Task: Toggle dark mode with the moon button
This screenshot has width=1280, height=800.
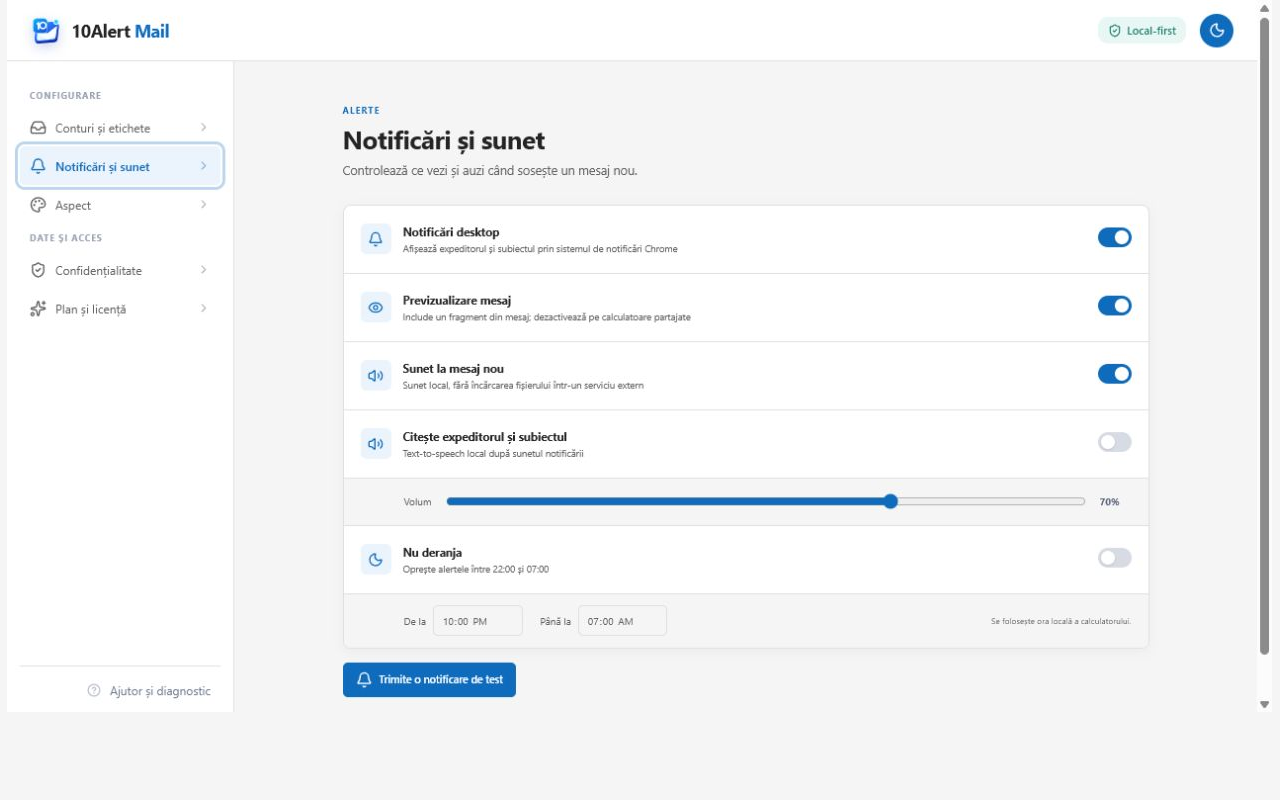Action: (x=1216, y=31)
